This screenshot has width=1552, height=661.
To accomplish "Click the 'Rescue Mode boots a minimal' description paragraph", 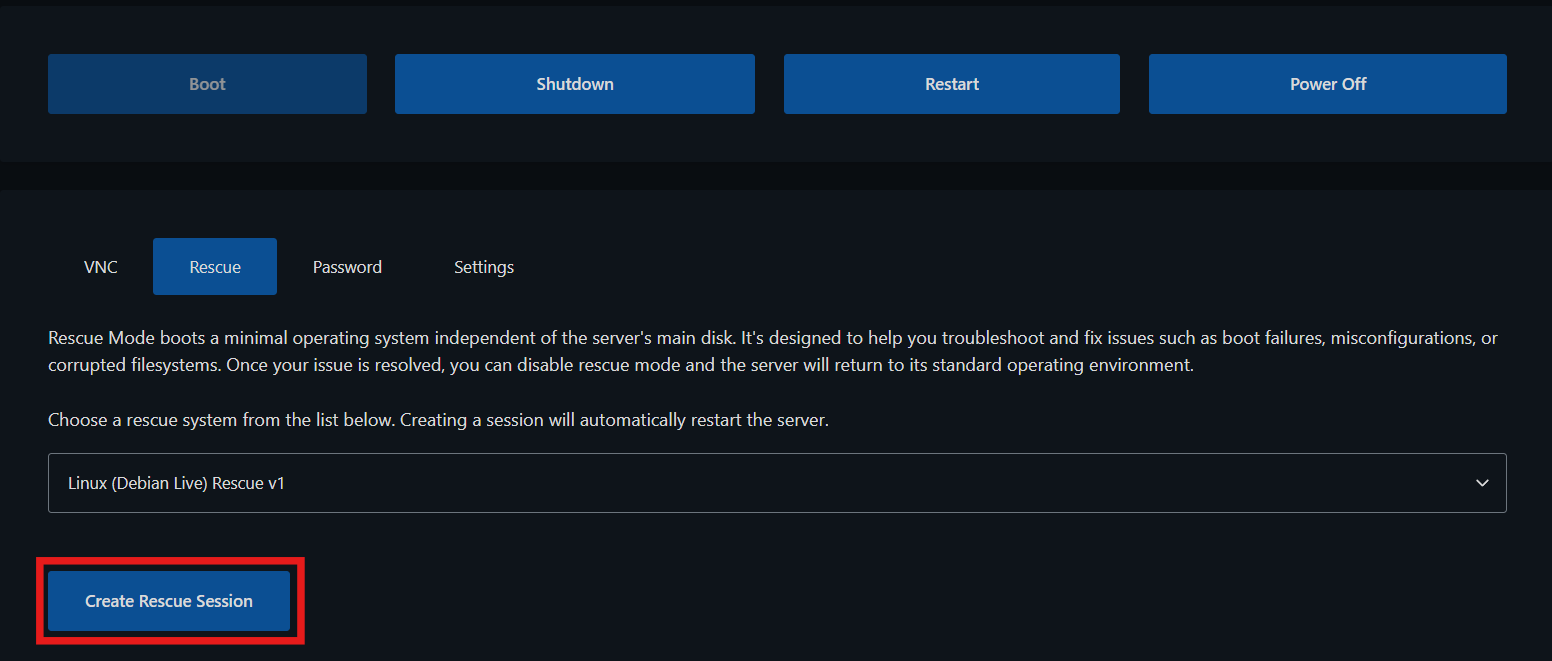I will [773, 352].
